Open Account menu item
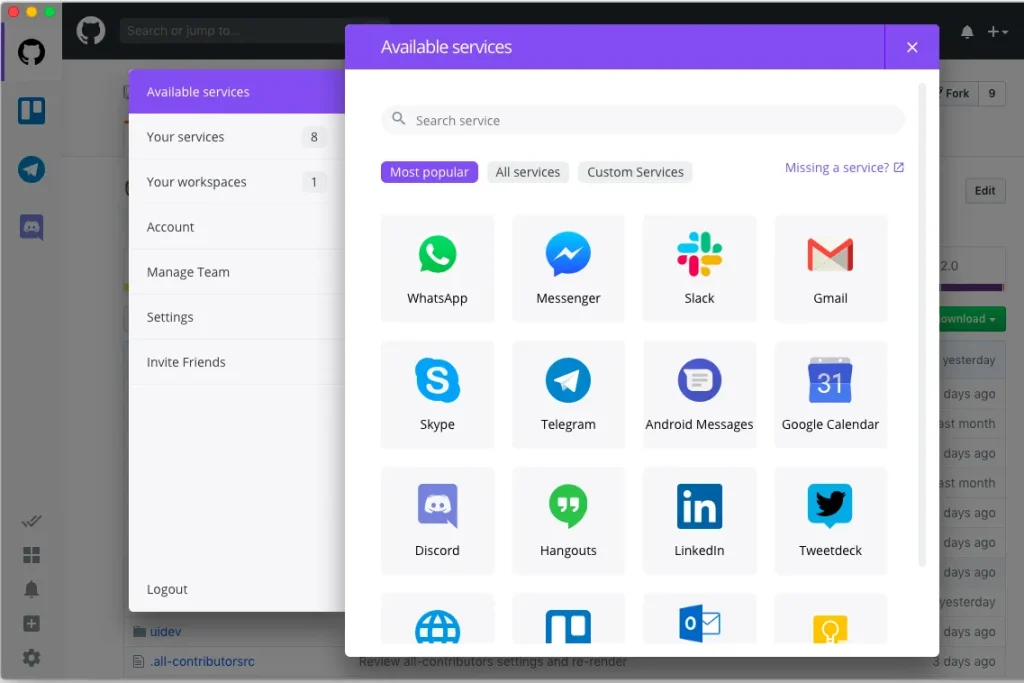Image resolution: width=1024 pixels, height=683 pixels. [x=237, y=227]
